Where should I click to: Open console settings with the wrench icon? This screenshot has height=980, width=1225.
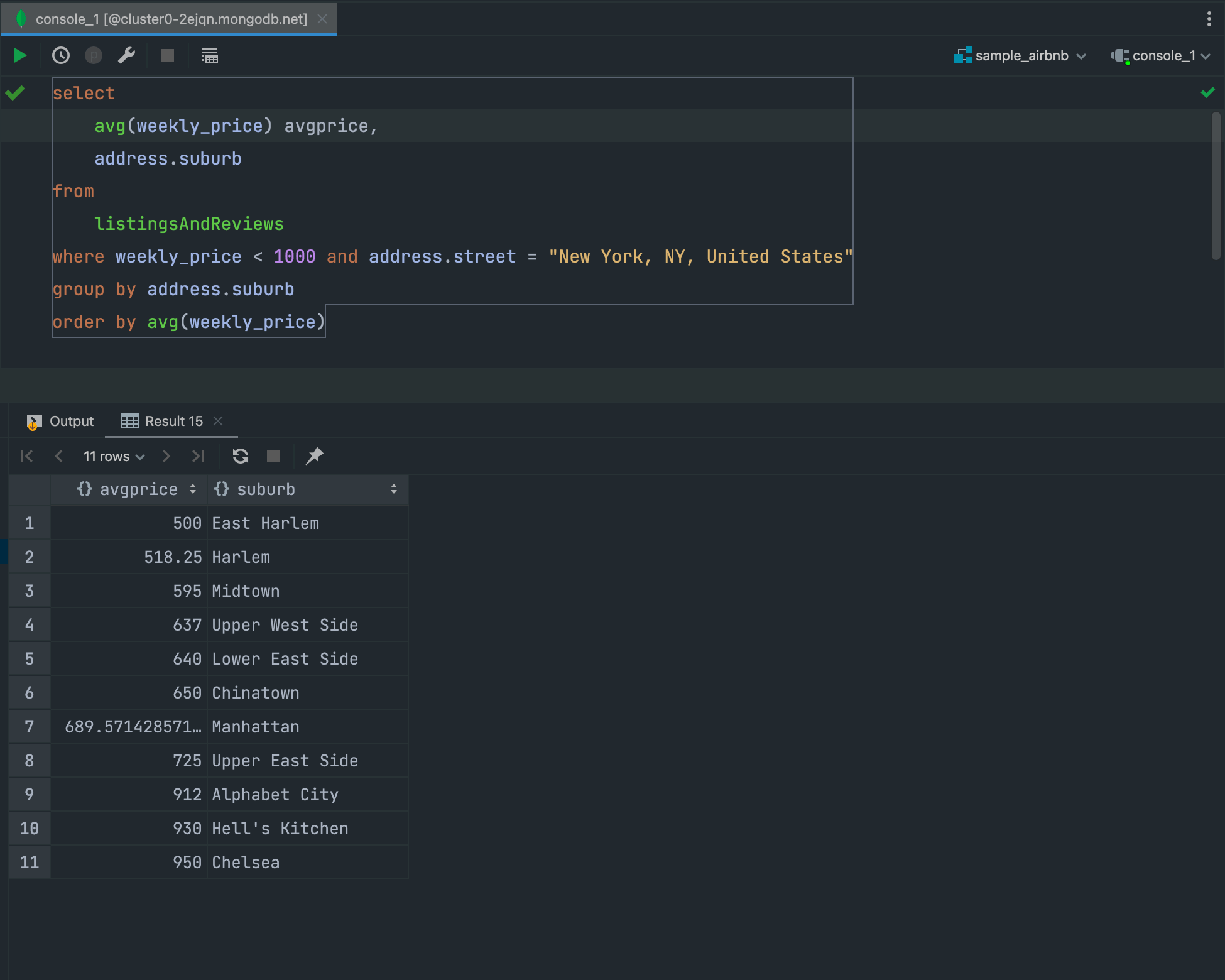126,55
